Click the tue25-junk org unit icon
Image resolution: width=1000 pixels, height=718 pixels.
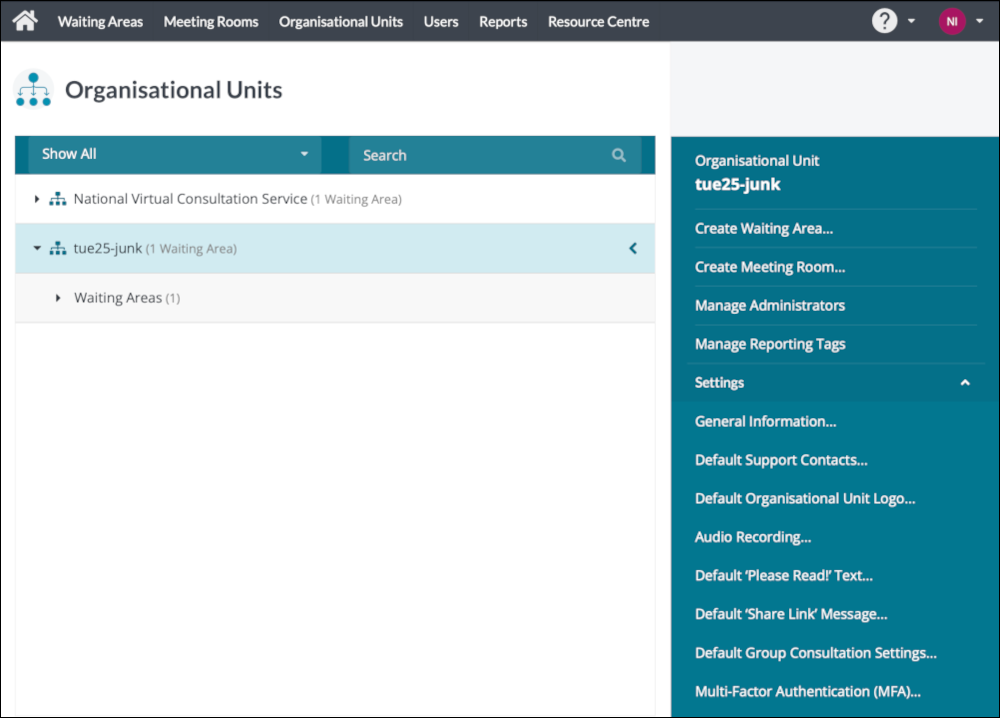[58, 248]
